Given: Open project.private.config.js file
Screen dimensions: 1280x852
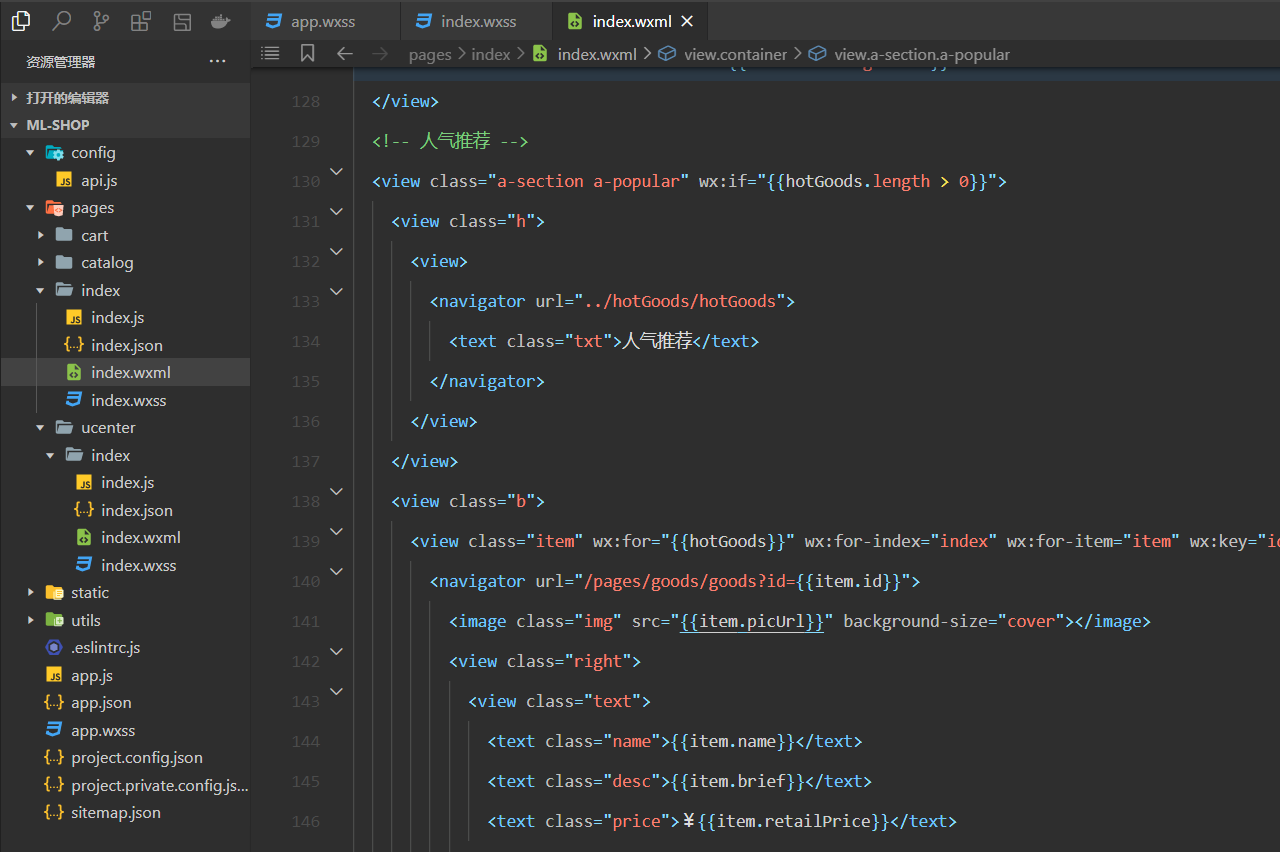Looking at the screenshot, I should 125,785.
